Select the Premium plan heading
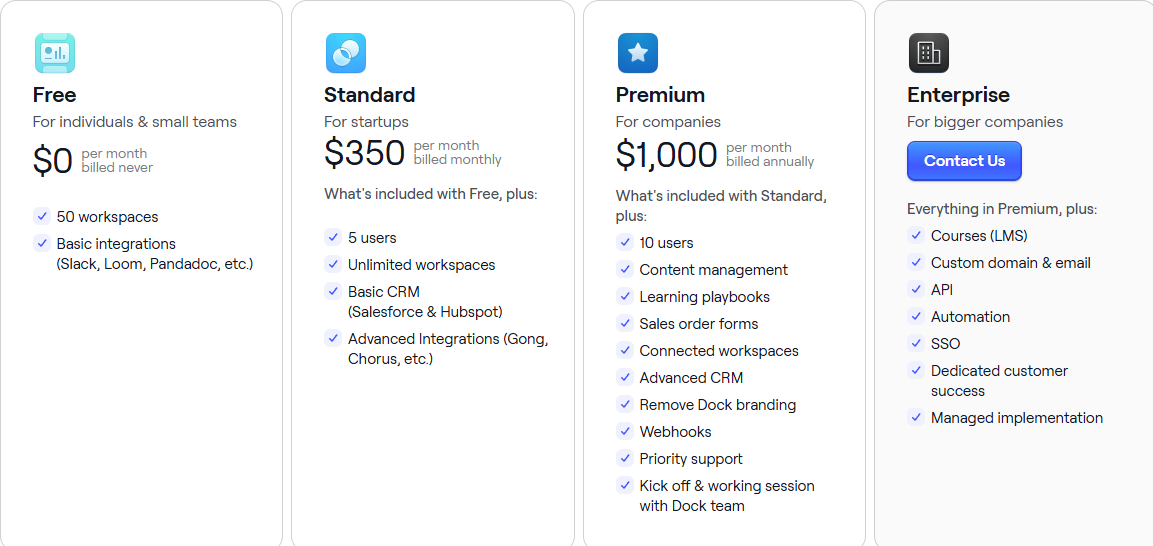 coord(660,95)
